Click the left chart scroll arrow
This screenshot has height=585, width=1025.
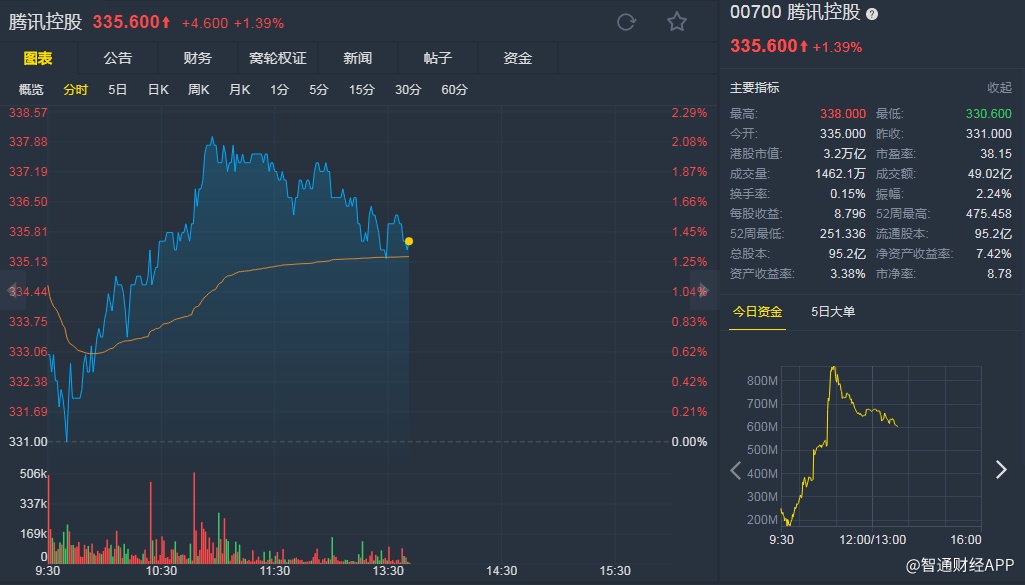pyautogui.click(x=14, y=291)
